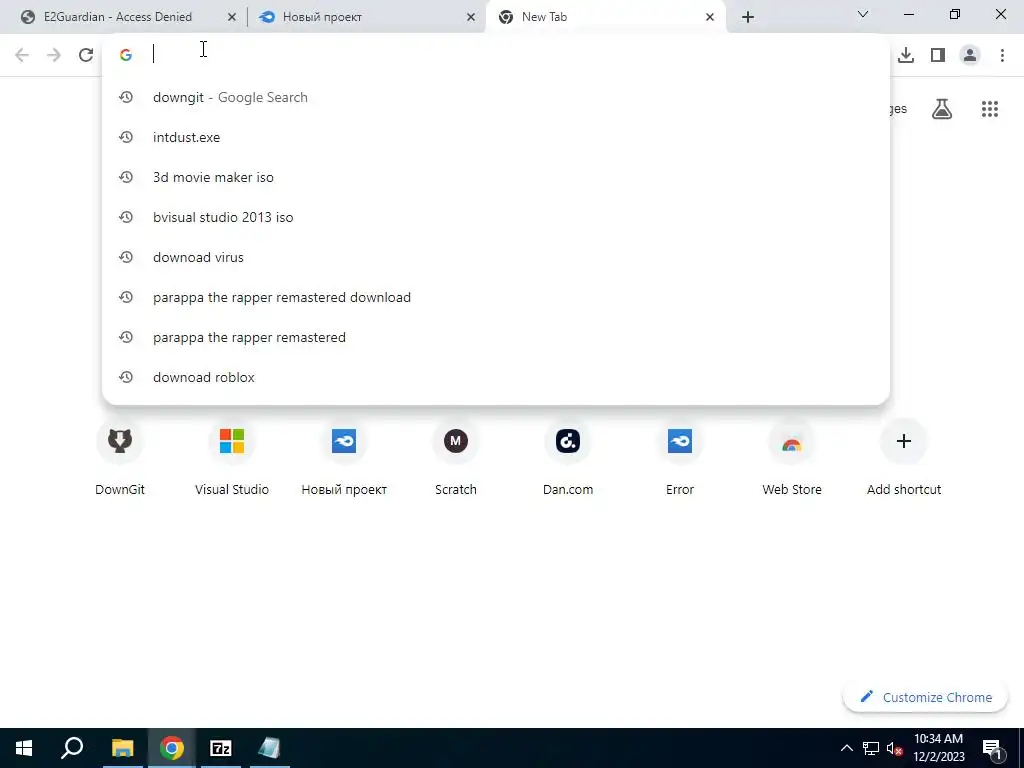Open the tab search dropdown arrow
This screenshot has height=768, width=1024.
863,14
